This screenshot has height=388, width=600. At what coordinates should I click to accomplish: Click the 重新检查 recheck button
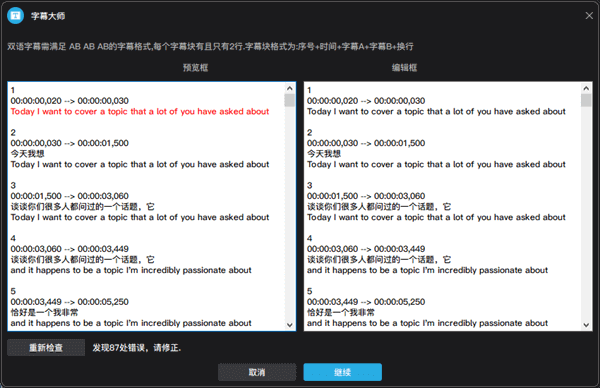(46, 347)
